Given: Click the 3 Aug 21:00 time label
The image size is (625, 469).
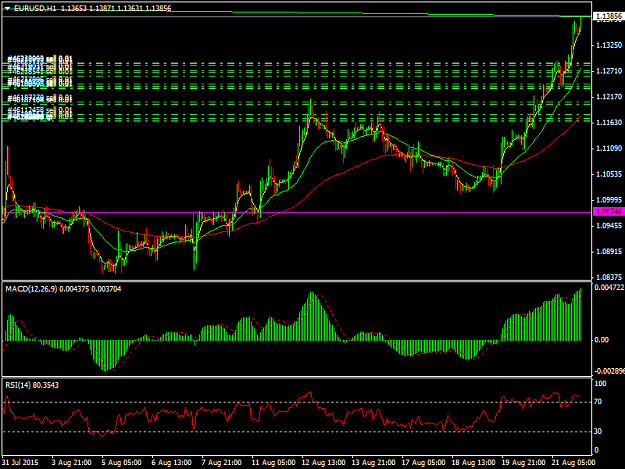Looking at the screenshot, I should pos(71,463).
